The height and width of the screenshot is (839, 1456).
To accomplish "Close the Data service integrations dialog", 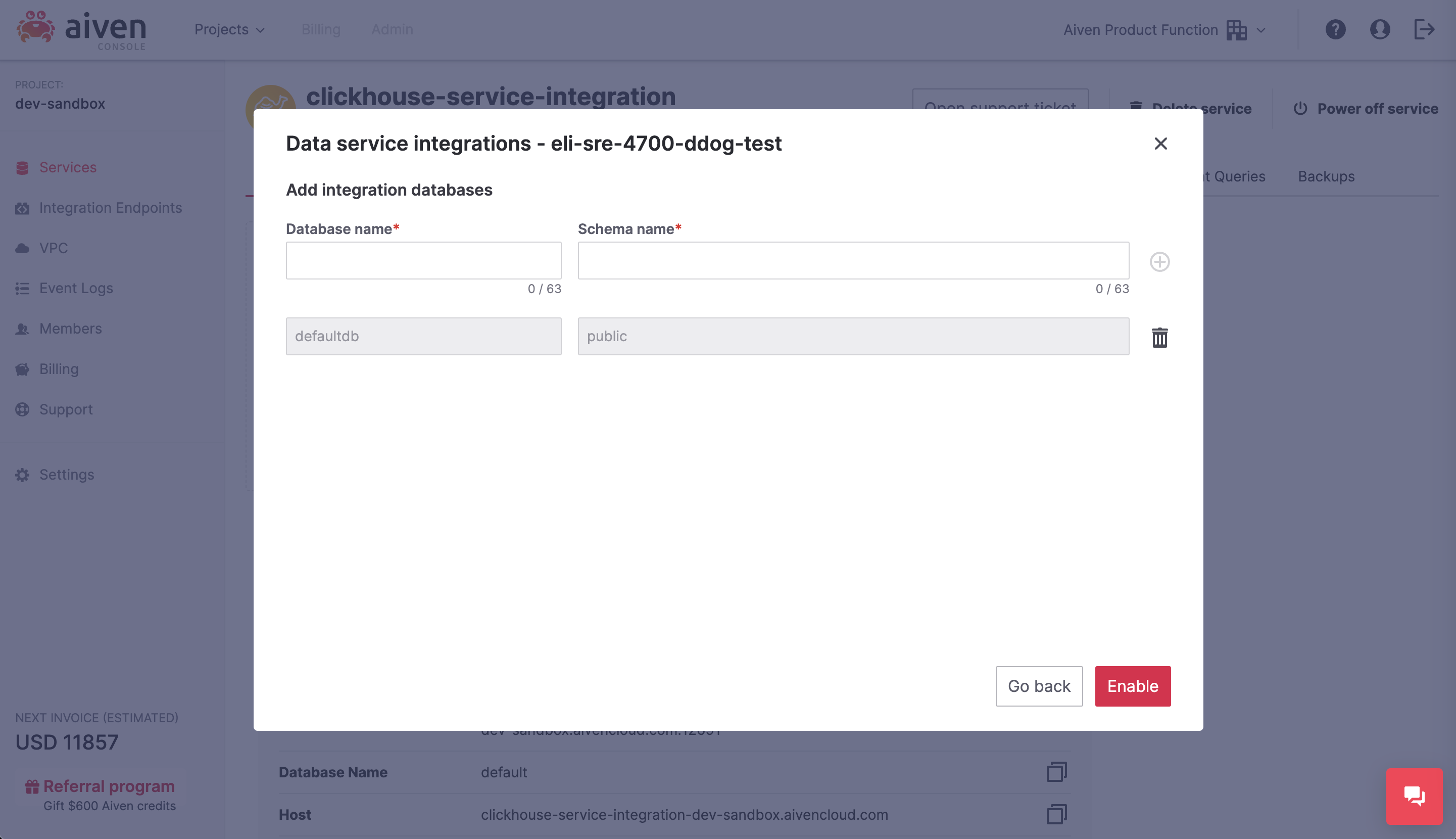I will pos(1160,144).
